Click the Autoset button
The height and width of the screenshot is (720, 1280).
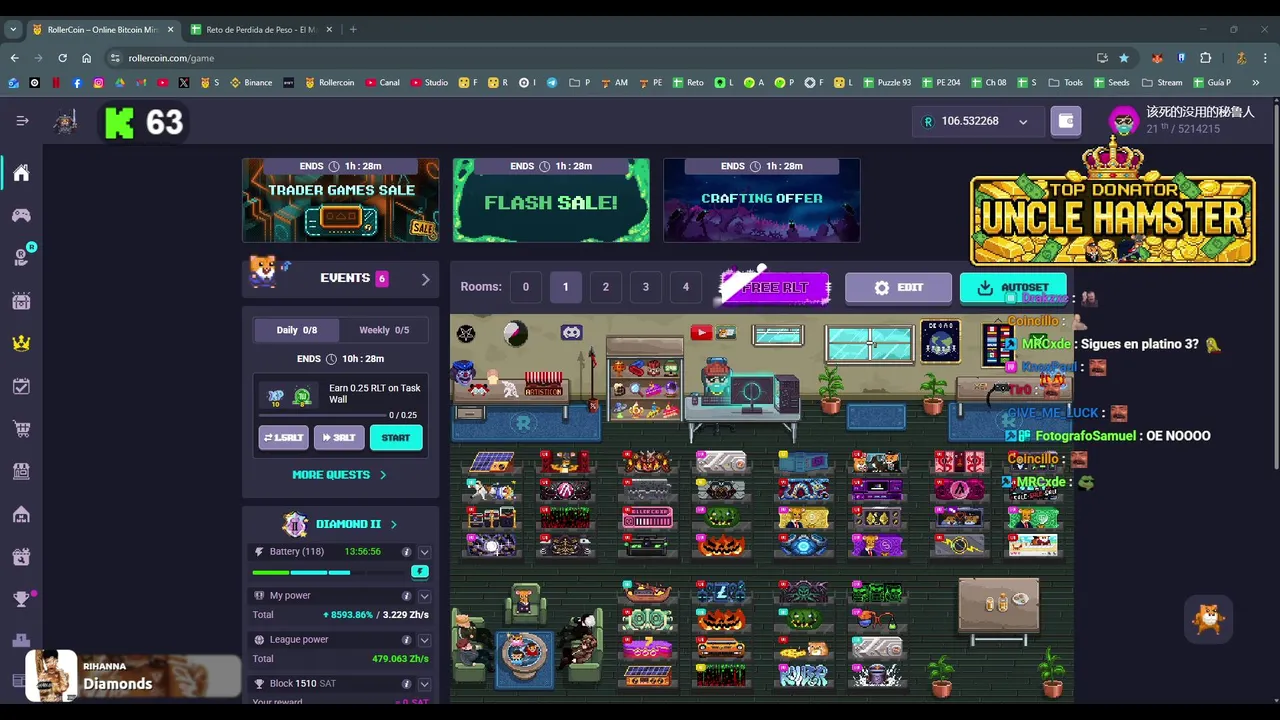[1012, 288]
